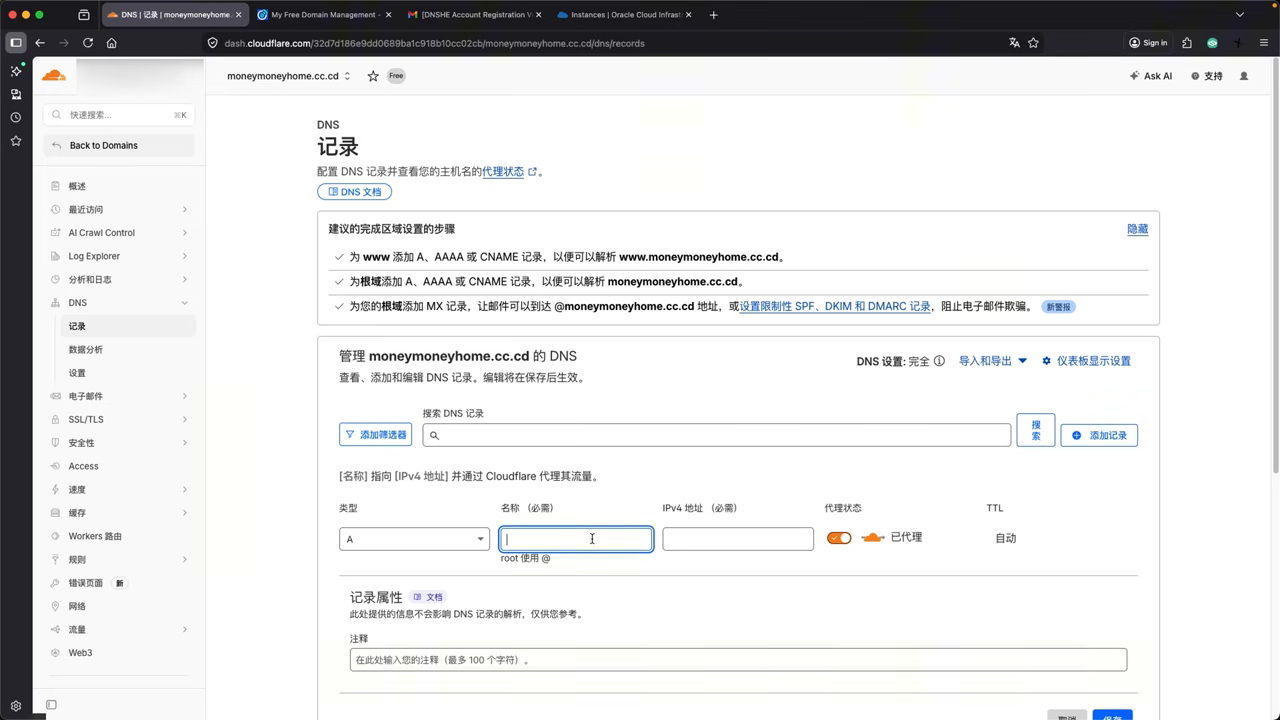This screenshot has width=1280, height=720.
Task: Open the Cloudflare user account icon
Action: click(1244, 76)
